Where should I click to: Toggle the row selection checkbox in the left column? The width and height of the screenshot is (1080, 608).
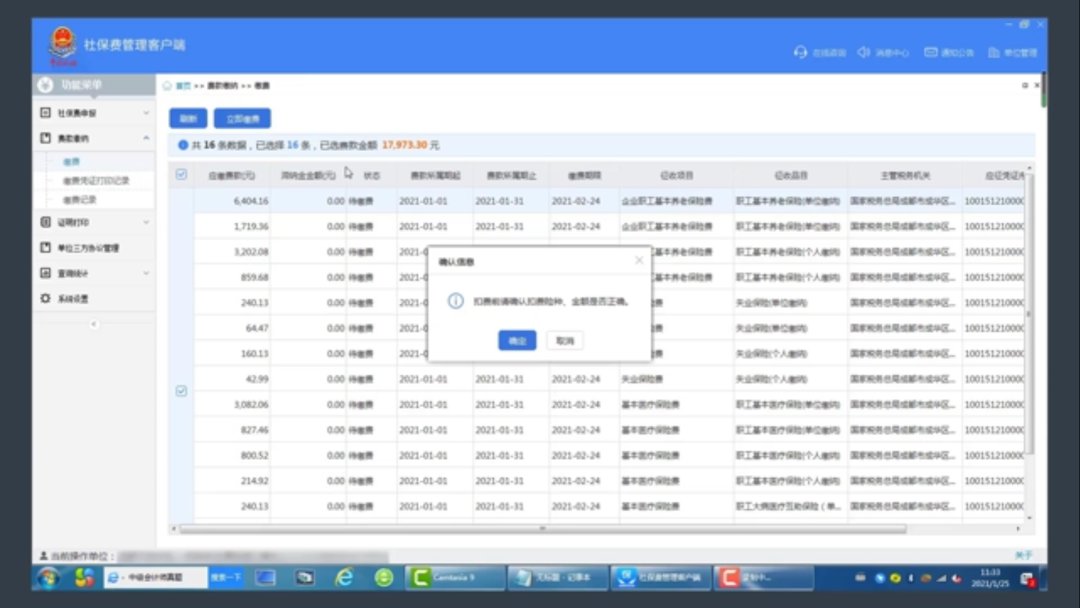pos(181,391)
